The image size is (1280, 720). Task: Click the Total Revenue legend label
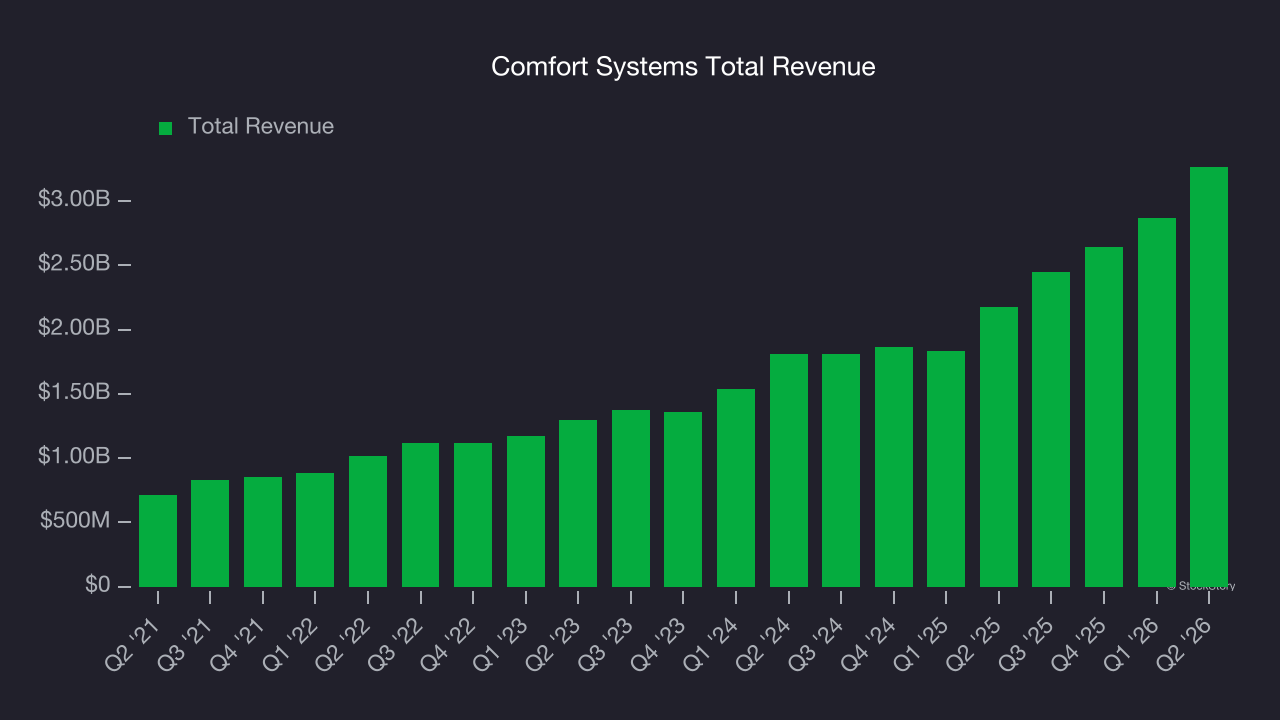click(x=261, y=127)
